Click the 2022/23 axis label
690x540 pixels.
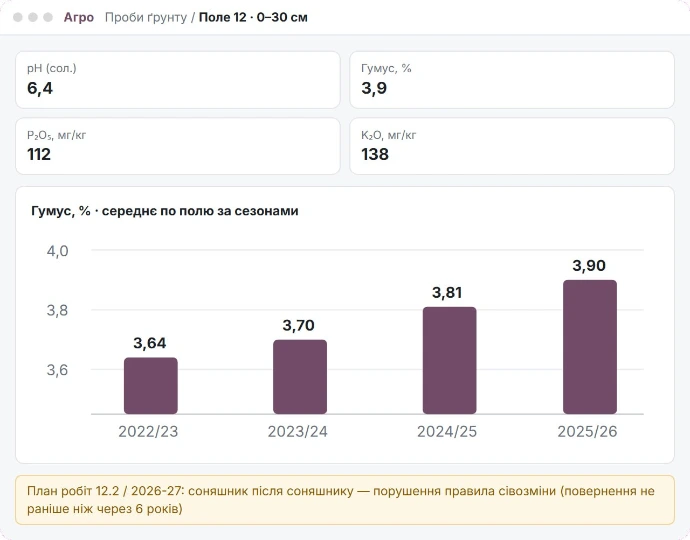pos(148,431)
